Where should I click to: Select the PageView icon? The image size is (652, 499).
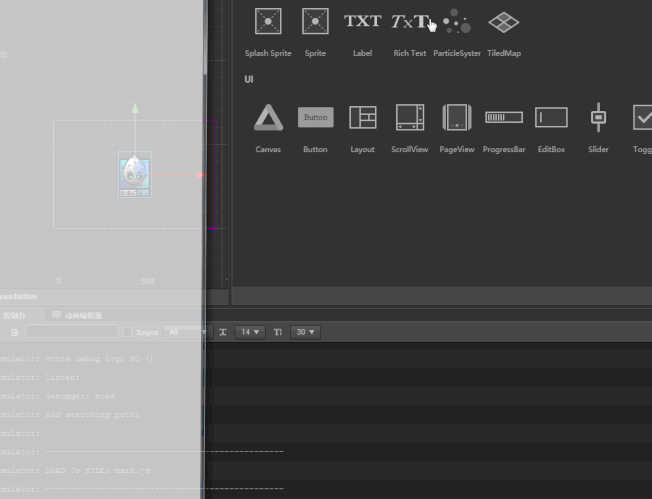[457, 117]
